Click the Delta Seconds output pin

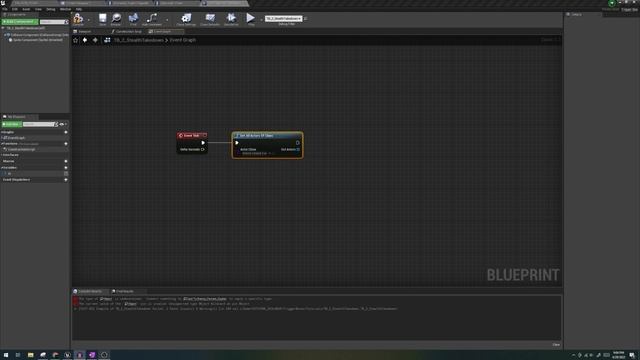(203, 149)
